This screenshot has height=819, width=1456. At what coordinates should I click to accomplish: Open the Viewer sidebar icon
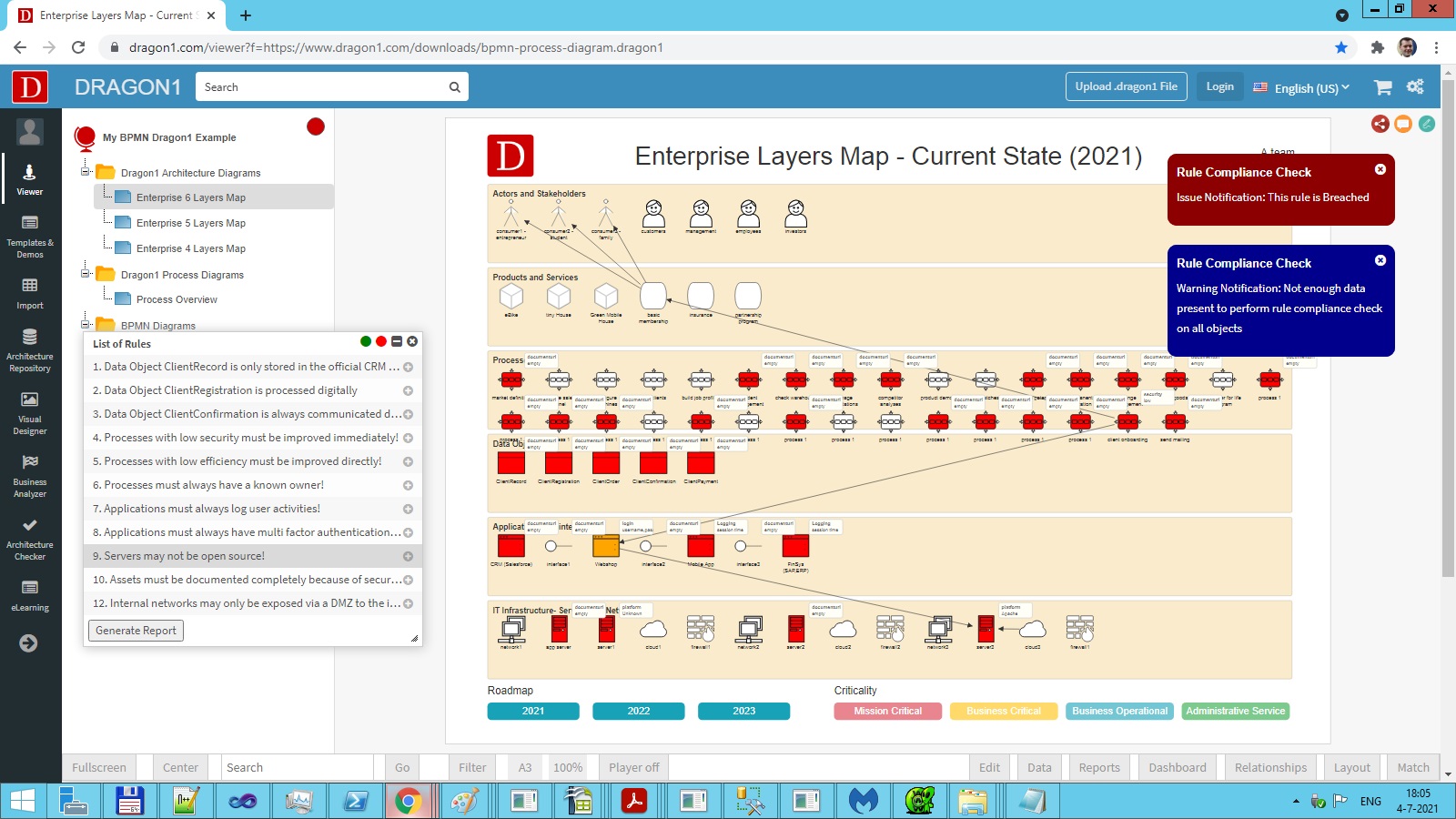point(30,178)
